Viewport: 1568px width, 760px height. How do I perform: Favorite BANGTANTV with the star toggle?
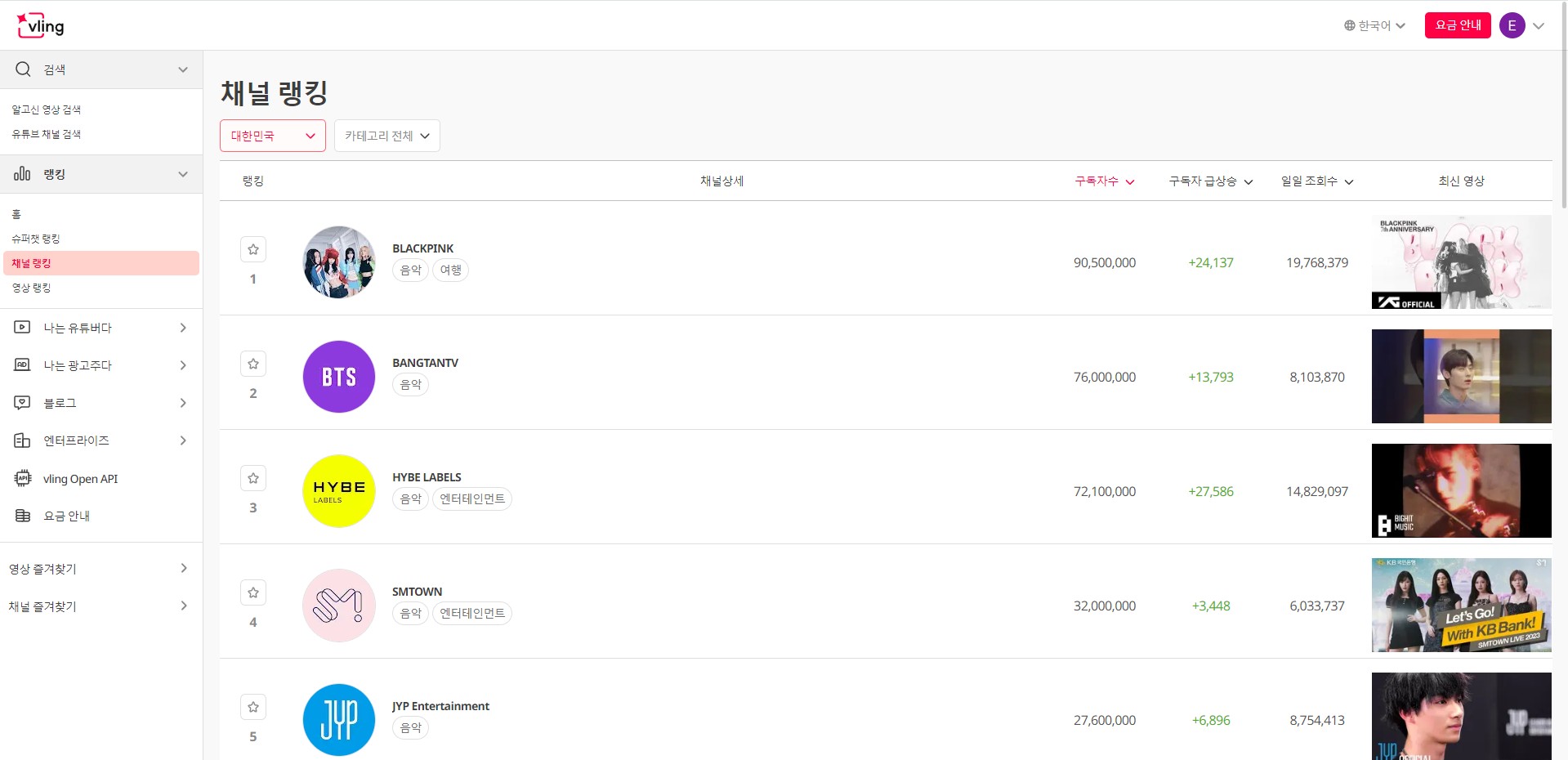tap(253, 364)
